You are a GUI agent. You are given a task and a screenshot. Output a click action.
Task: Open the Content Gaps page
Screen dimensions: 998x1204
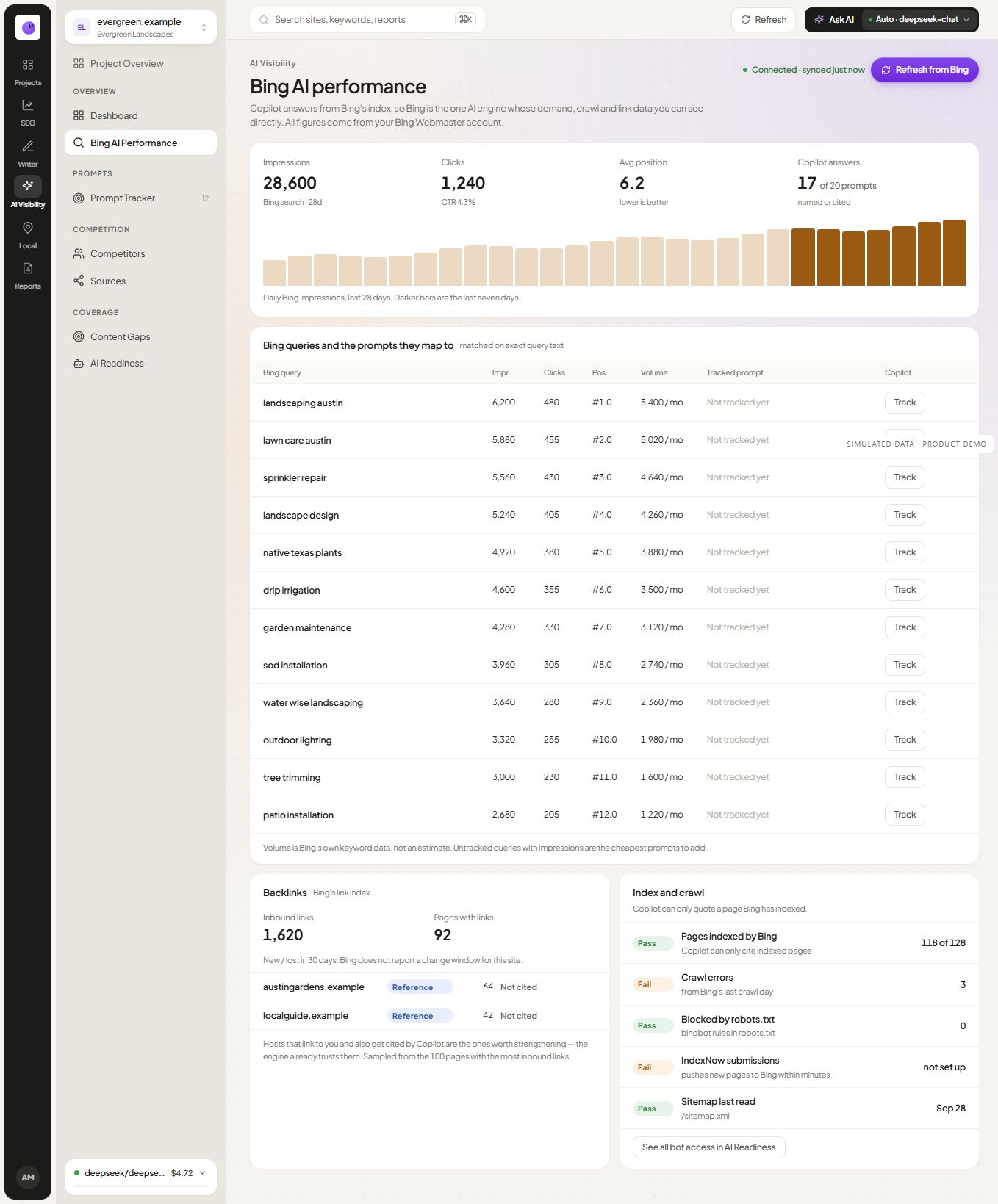coord(140,337)
